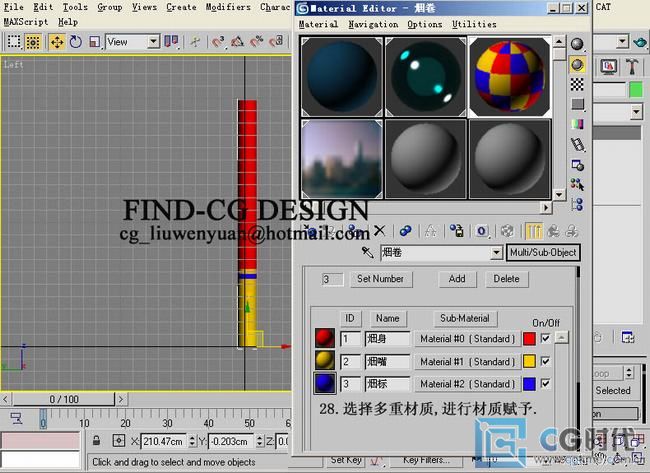Click the yellow color swatch for Material #1
The width and height of the screenshot is (650, 473).
coord(529,361)
